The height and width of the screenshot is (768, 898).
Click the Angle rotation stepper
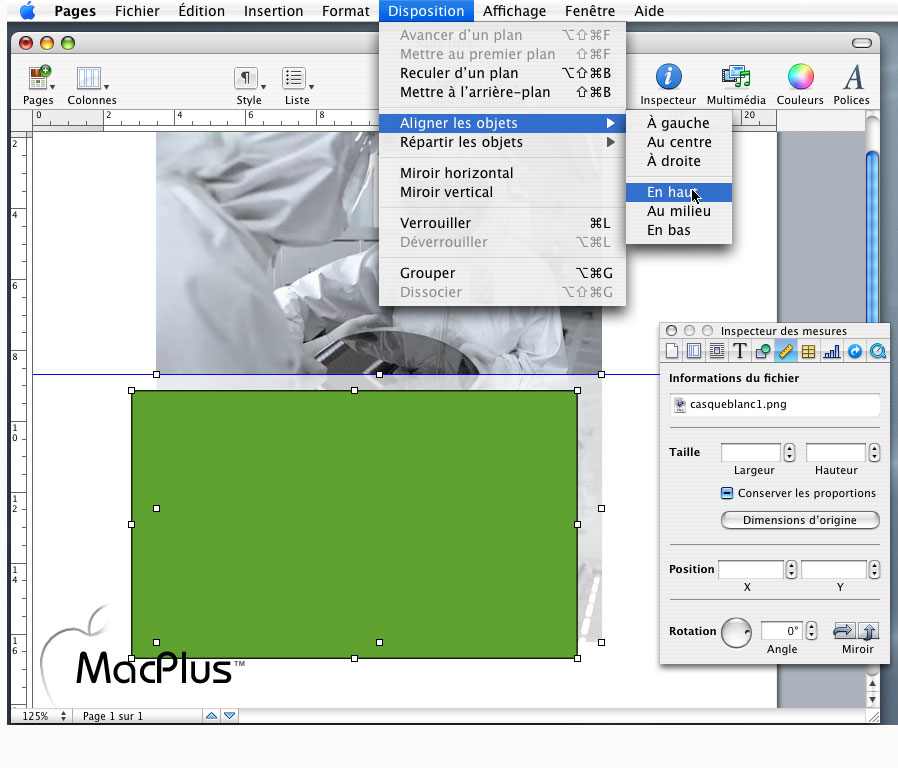coord(811,631)
